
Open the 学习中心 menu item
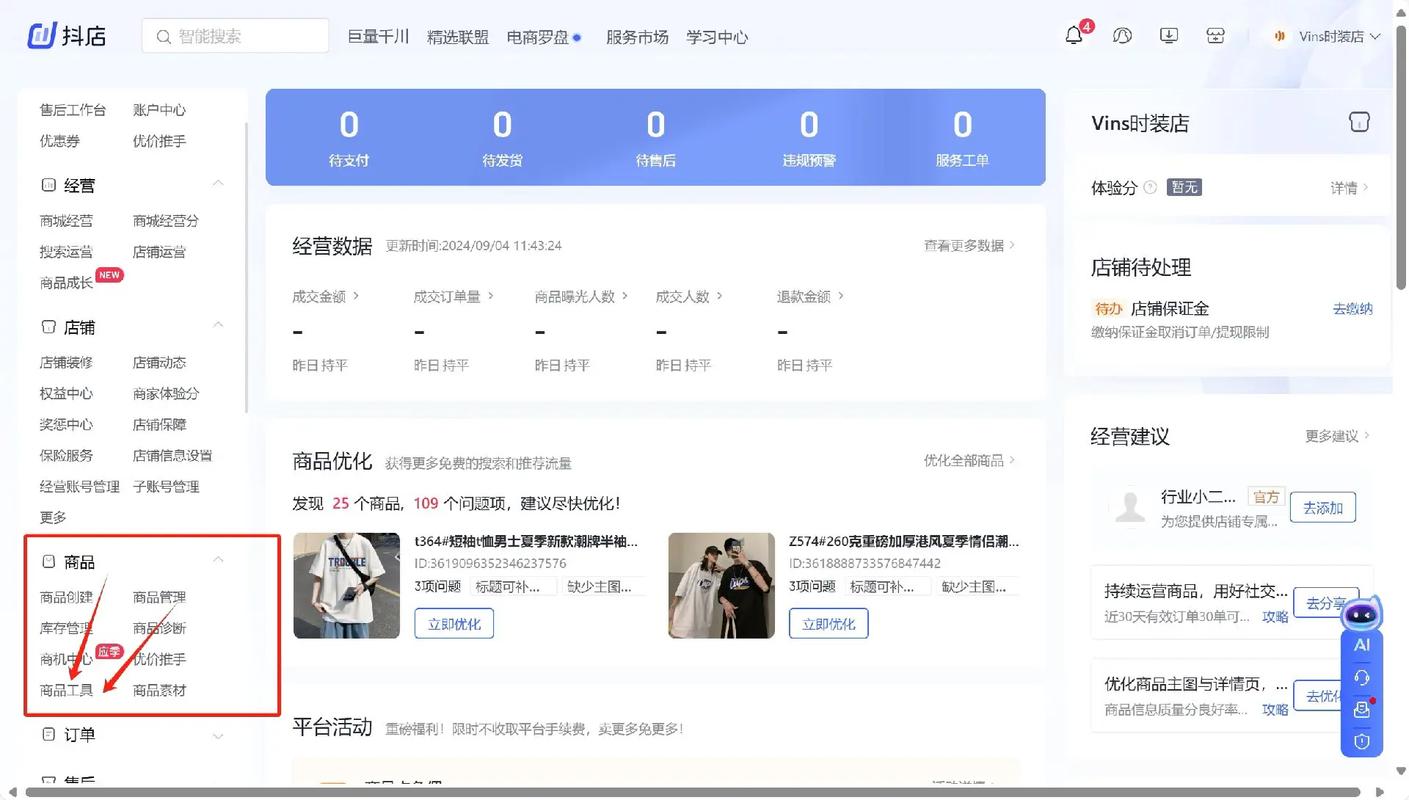tap(716, 36)
